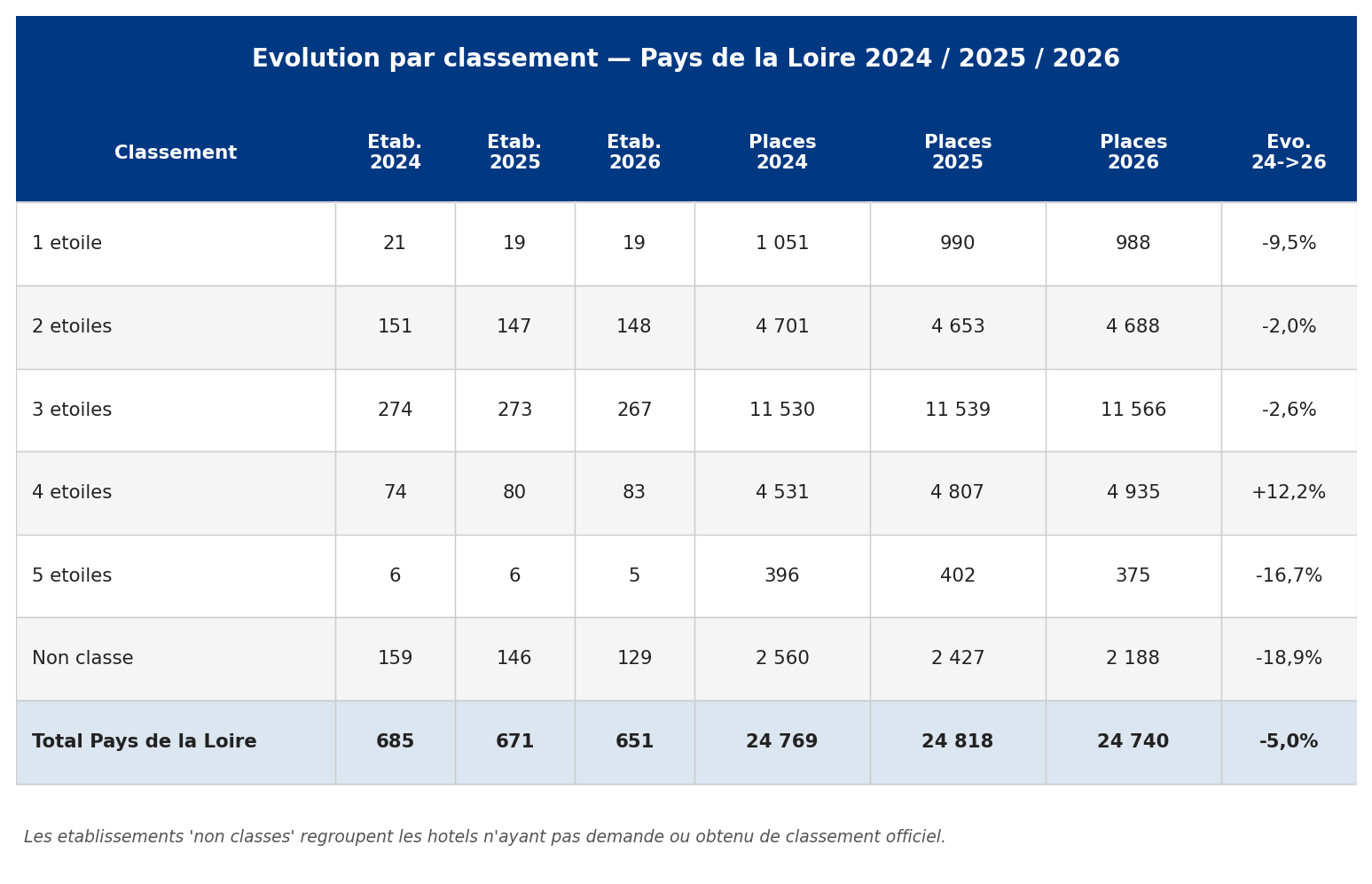Select cell value 74 in 4 etoiles row
Screen dimensions: 1372x884
coord(395,493)
